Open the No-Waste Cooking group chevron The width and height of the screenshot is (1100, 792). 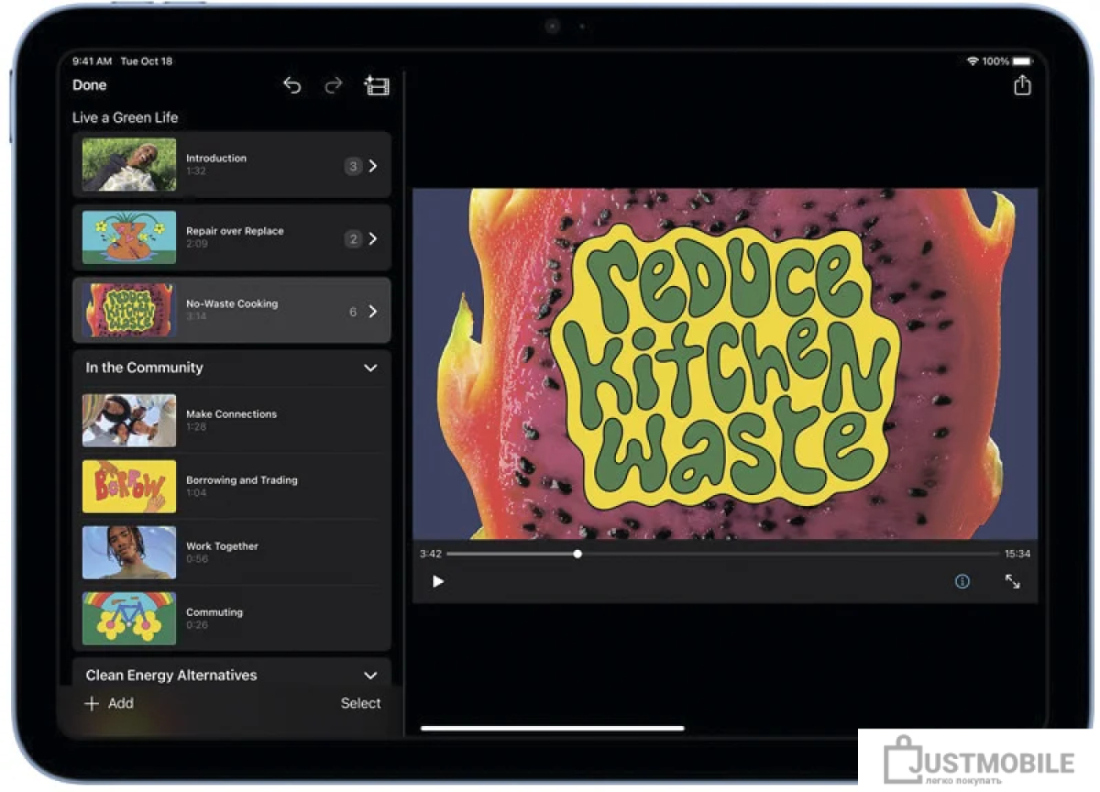(373, 311)
